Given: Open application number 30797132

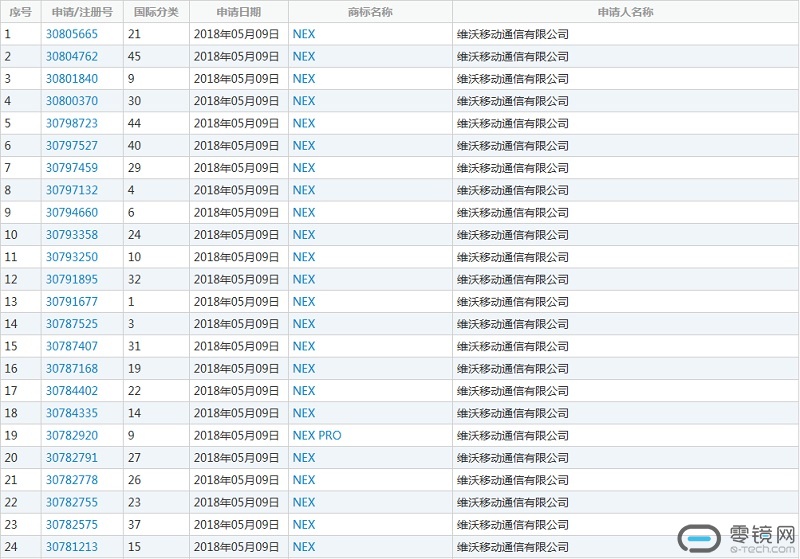Looking at the screenshot, I should (71, 190).
